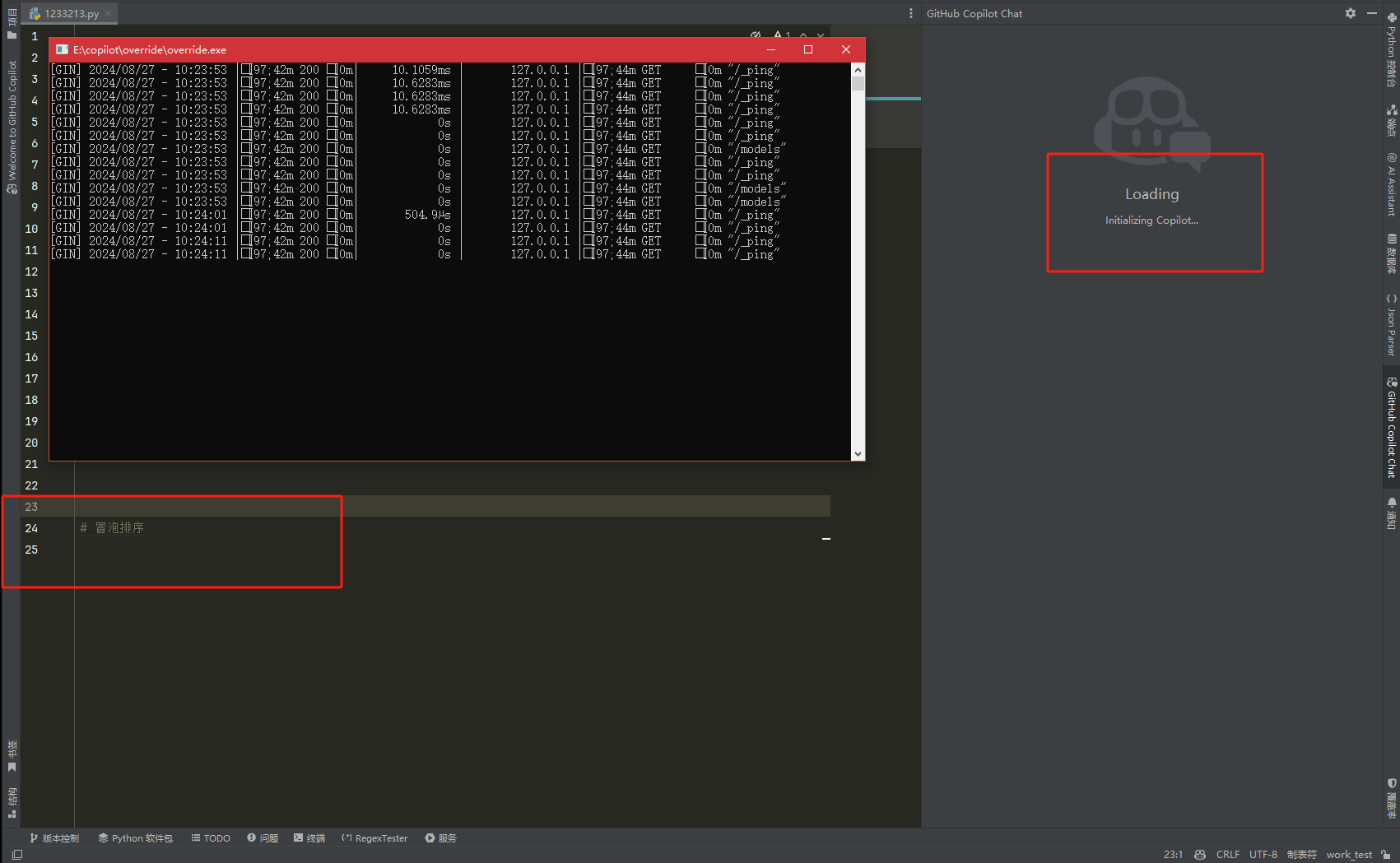Toggle Welcome to GitHub Copilot side panel
This screenshot has height=863, width=1400.
point(12,127)
